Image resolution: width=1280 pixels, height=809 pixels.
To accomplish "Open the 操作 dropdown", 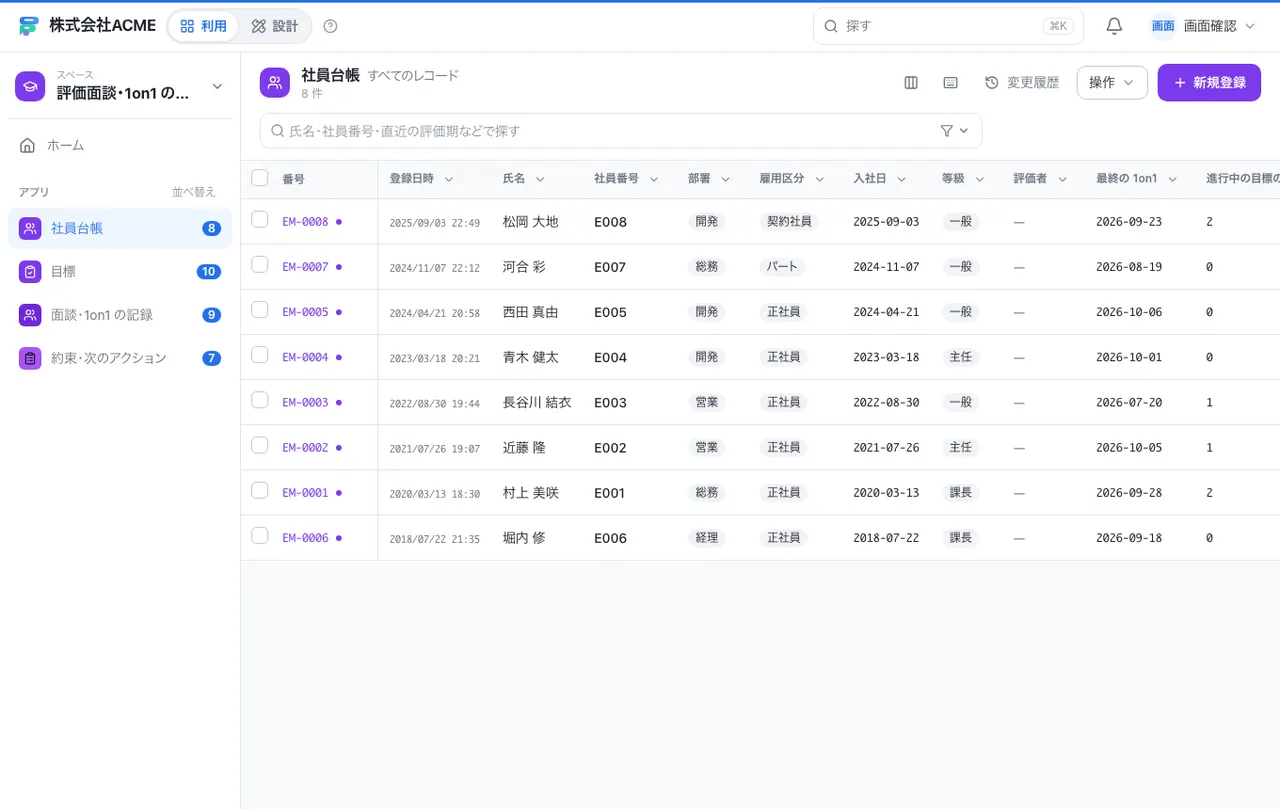I will [1112, 83].
